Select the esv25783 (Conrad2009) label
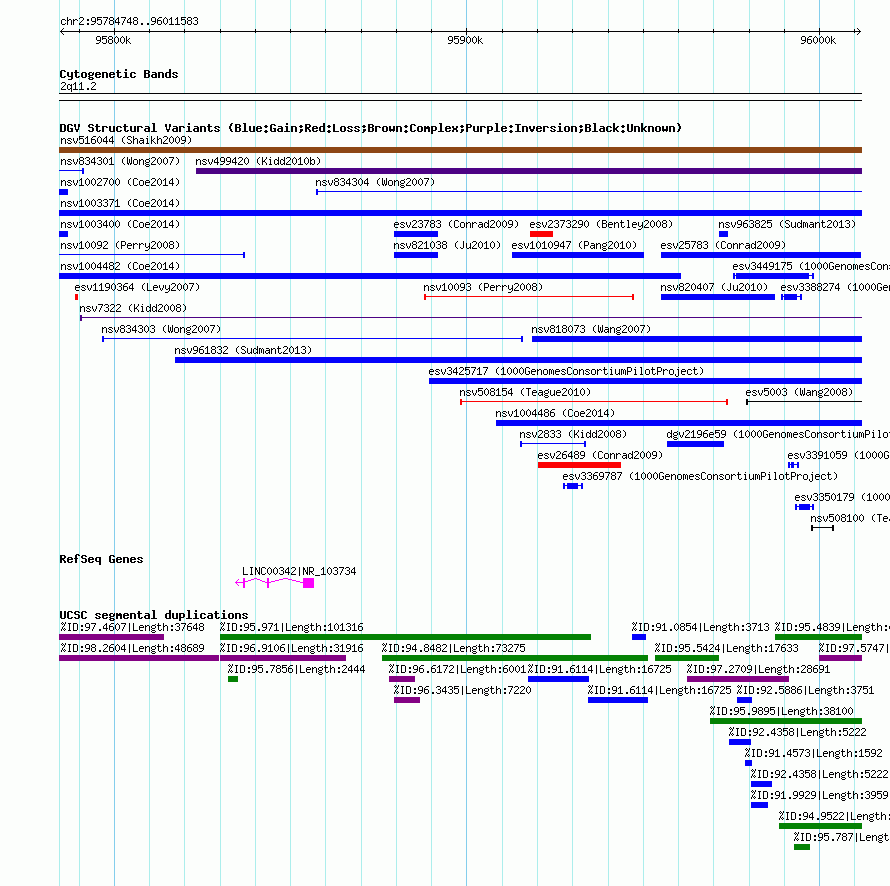890x886 pixels. pyautogui.click(x=723, y=245)
